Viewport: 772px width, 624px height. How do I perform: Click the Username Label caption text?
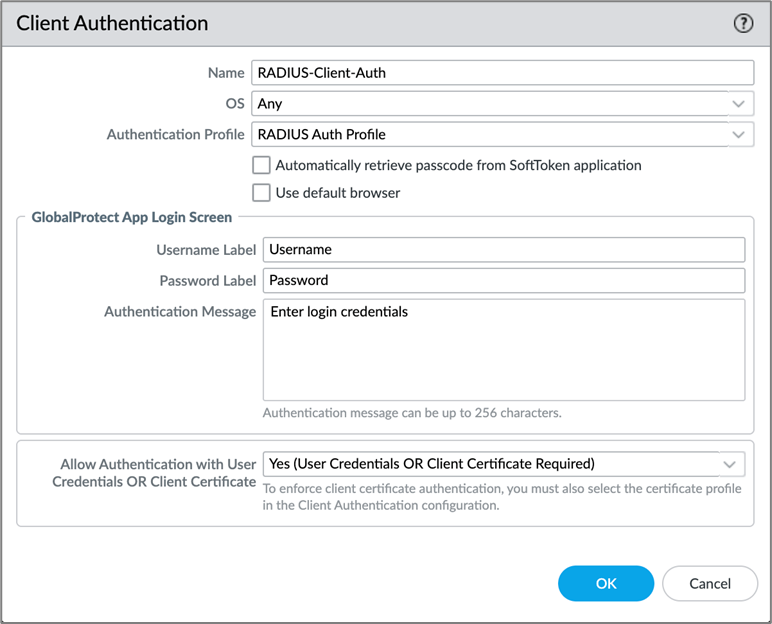206,250
